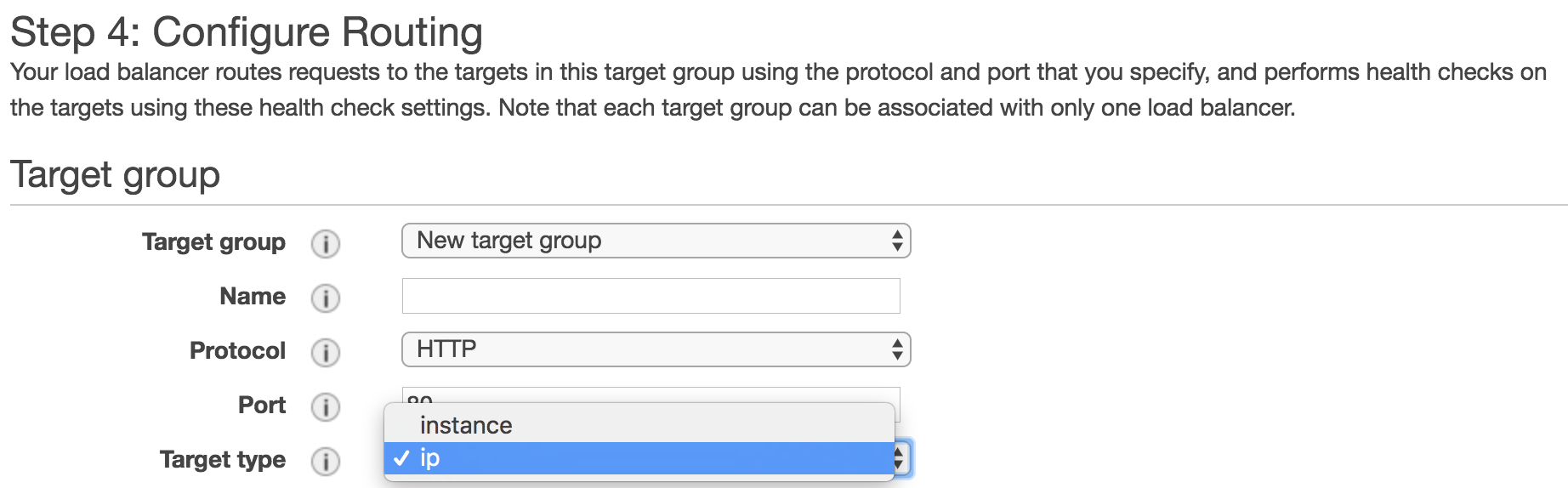Click the Target type field label
Viewport: 1568px width, 488px height.
pyautogui.click(x=222, y=460)
